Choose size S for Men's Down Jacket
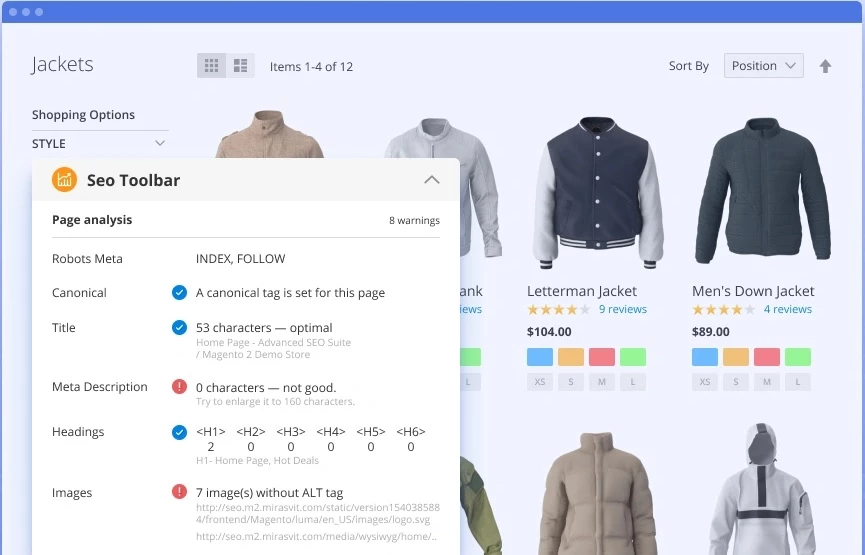 pyautogui.click(x=736, y=382)
